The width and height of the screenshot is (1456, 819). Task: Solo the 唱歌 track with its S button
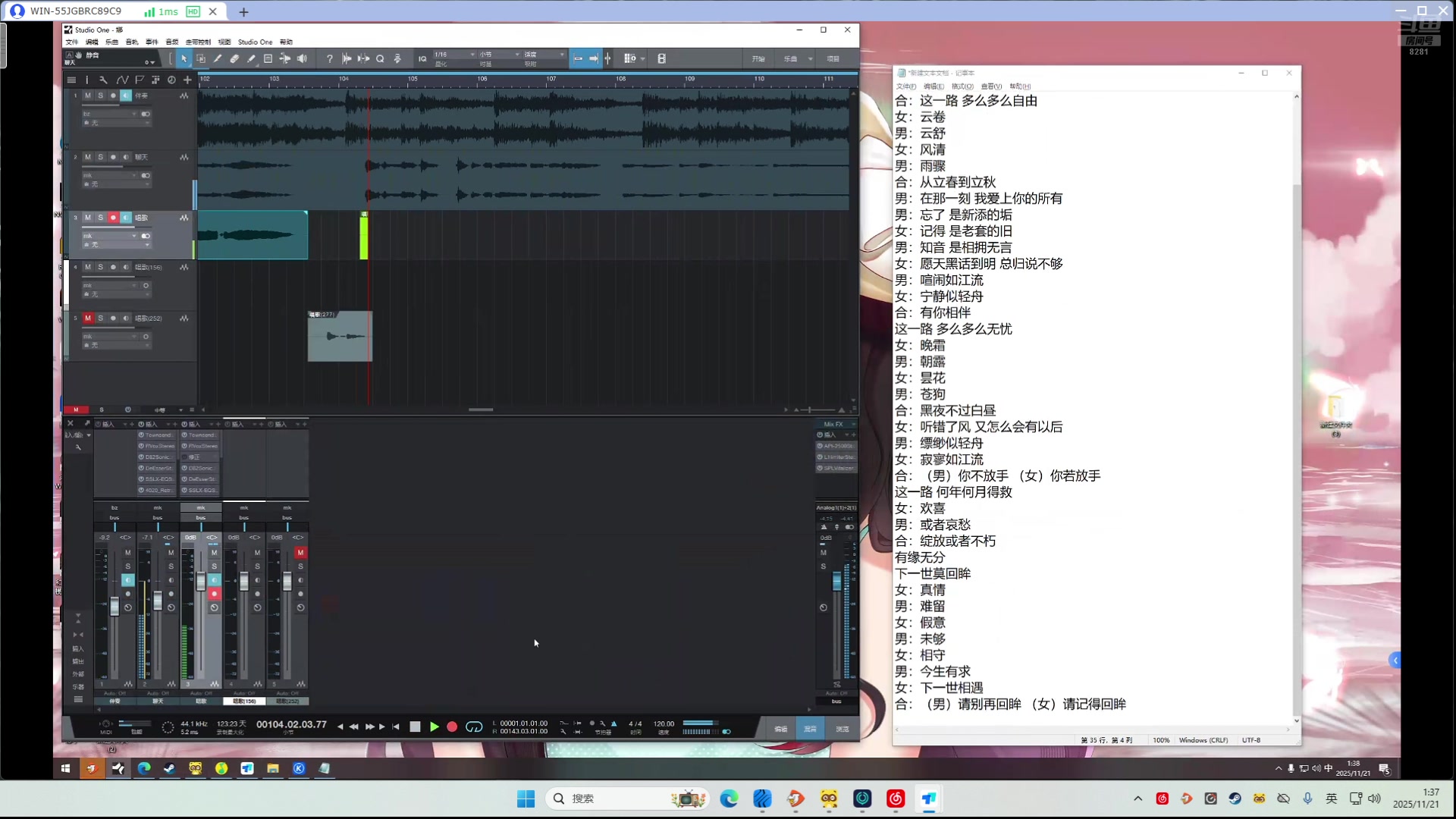[100, 218]
